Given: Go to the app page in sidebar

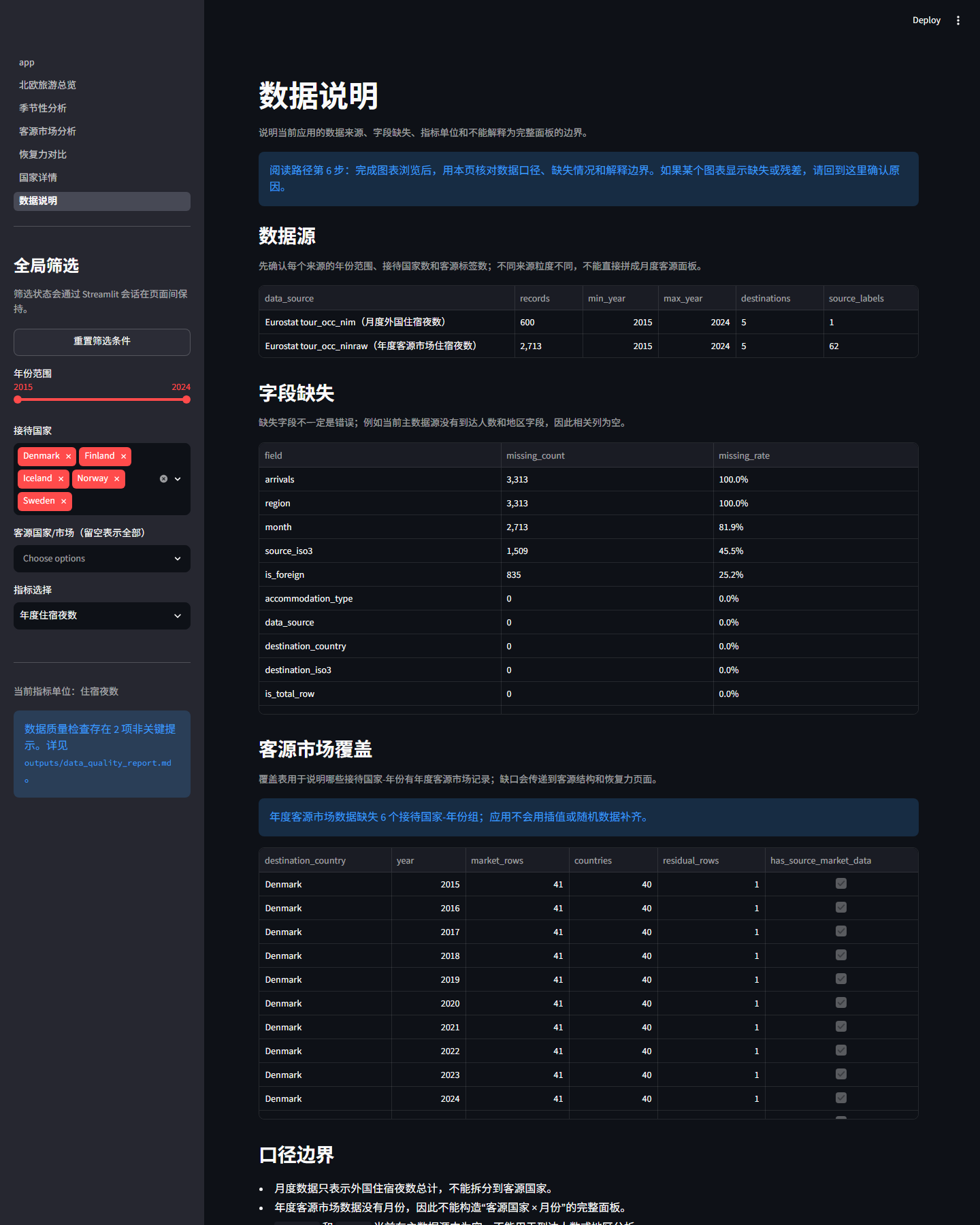Looking at the screenshot, I should pyautogui.click(x=102, y=63).
